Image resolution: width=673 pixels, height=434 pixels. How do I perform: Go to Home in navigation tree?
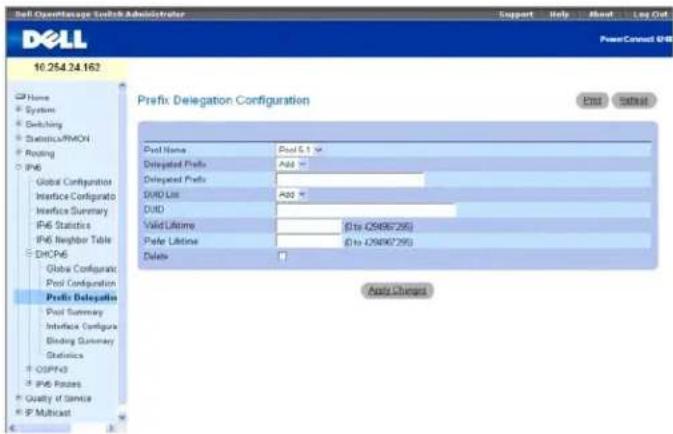[x=38, y=97]
